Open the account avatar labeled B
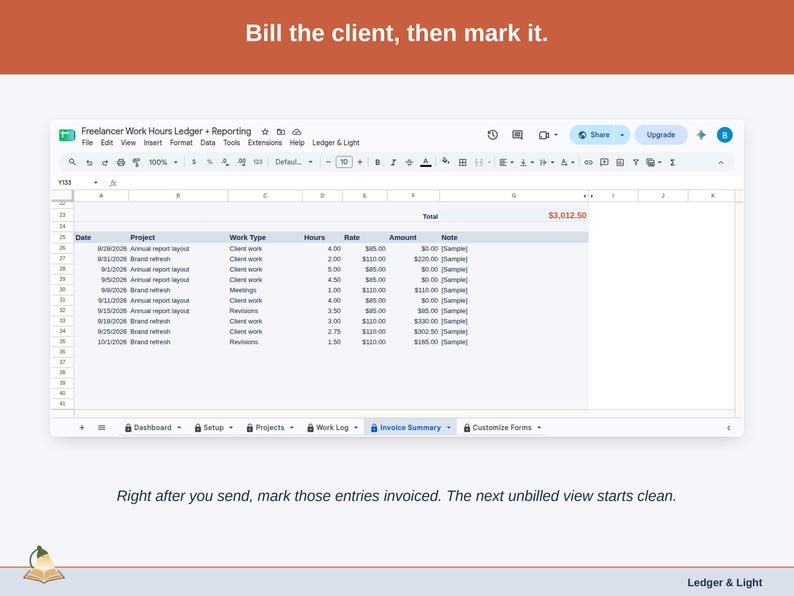The image size is (794, 596). 725,135
